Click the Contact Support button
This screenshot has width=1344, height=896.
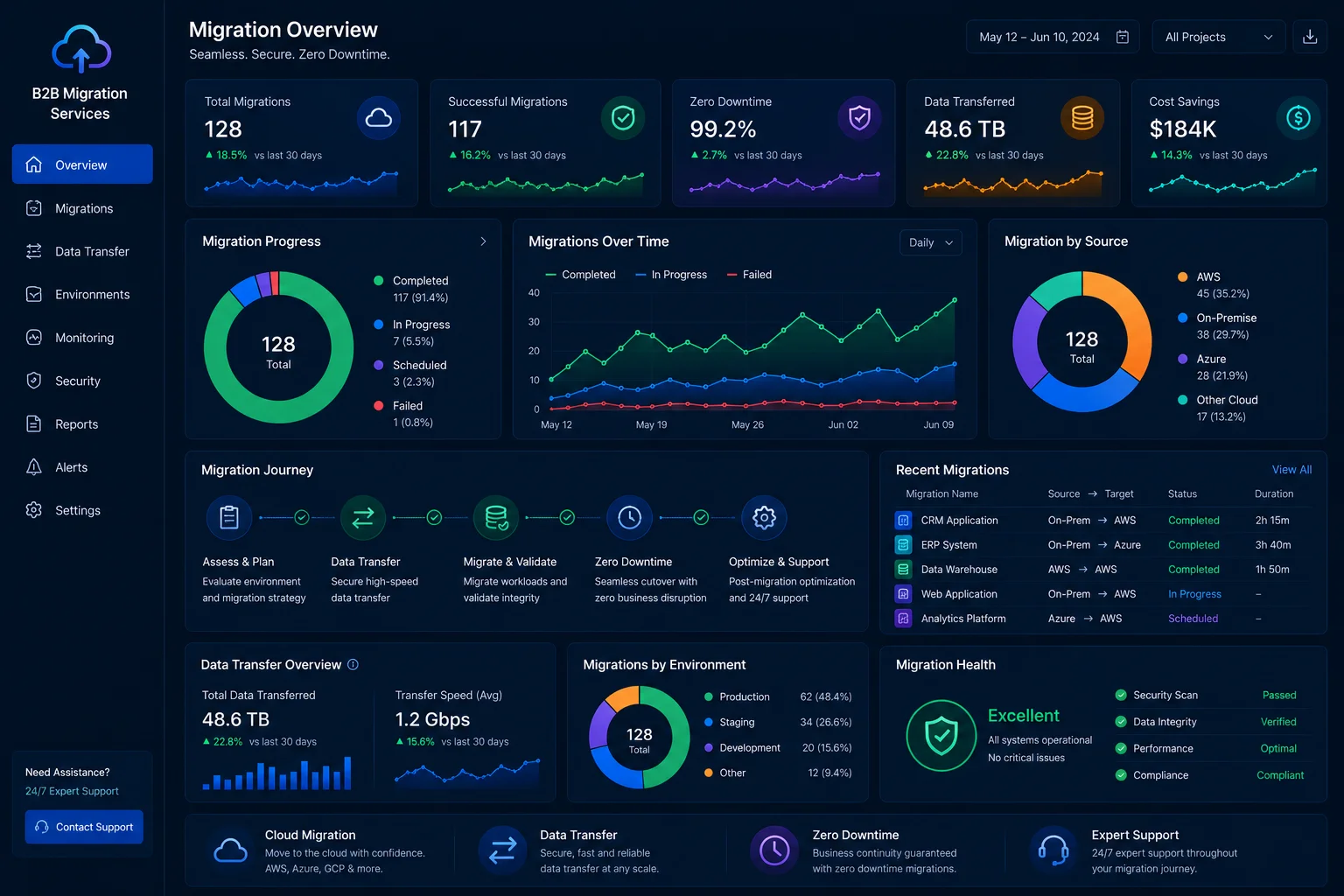click(x=84, y=827)
